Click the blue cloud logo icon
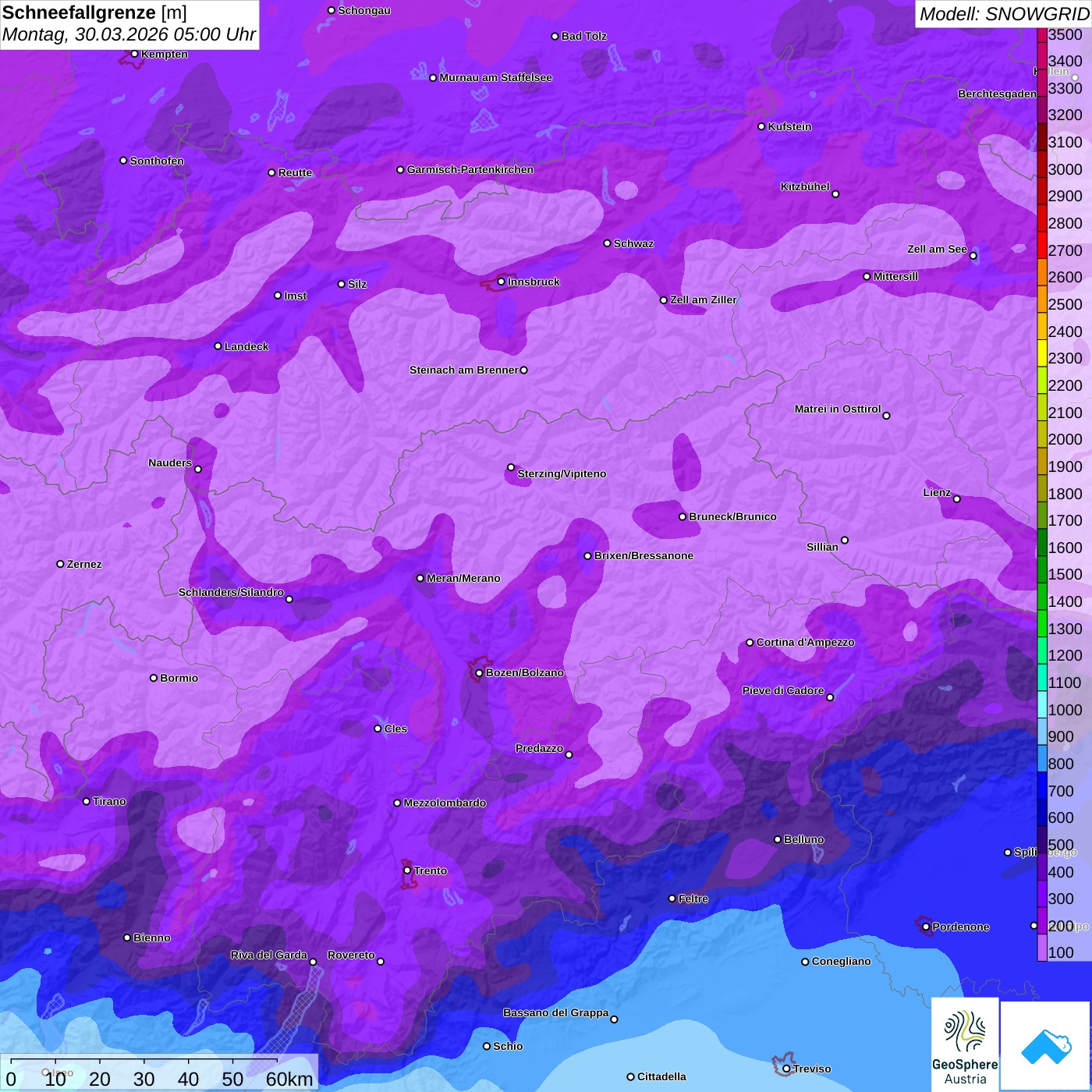The height and width of the screenshot is (1092, 1092). coord(1046,1047)
